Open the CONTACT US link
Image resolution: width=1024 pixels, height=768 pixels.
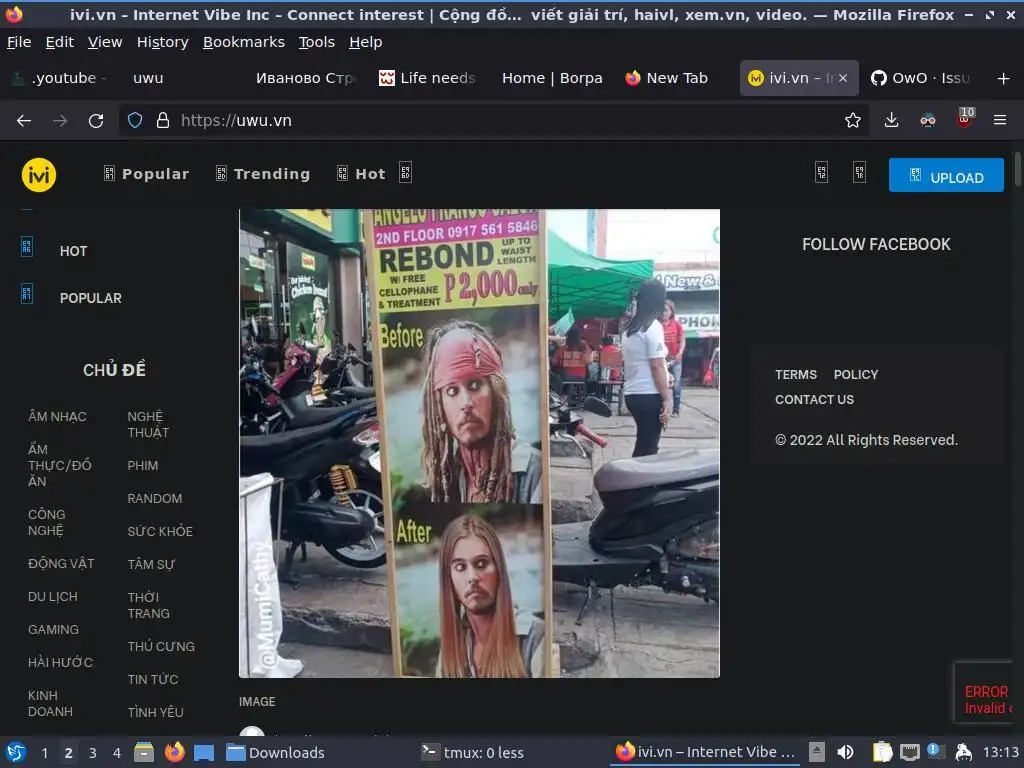[x=814, y=399]
